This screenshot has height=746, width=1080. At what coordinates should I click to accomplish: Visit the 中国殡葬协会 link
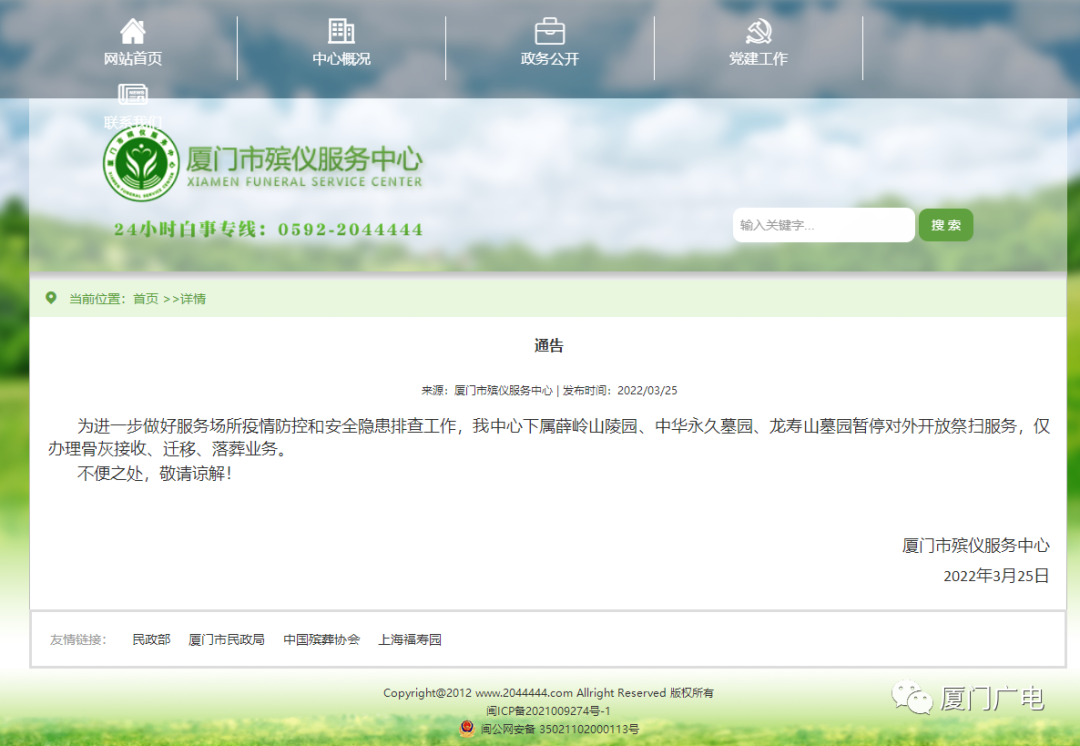coord(321,639)
